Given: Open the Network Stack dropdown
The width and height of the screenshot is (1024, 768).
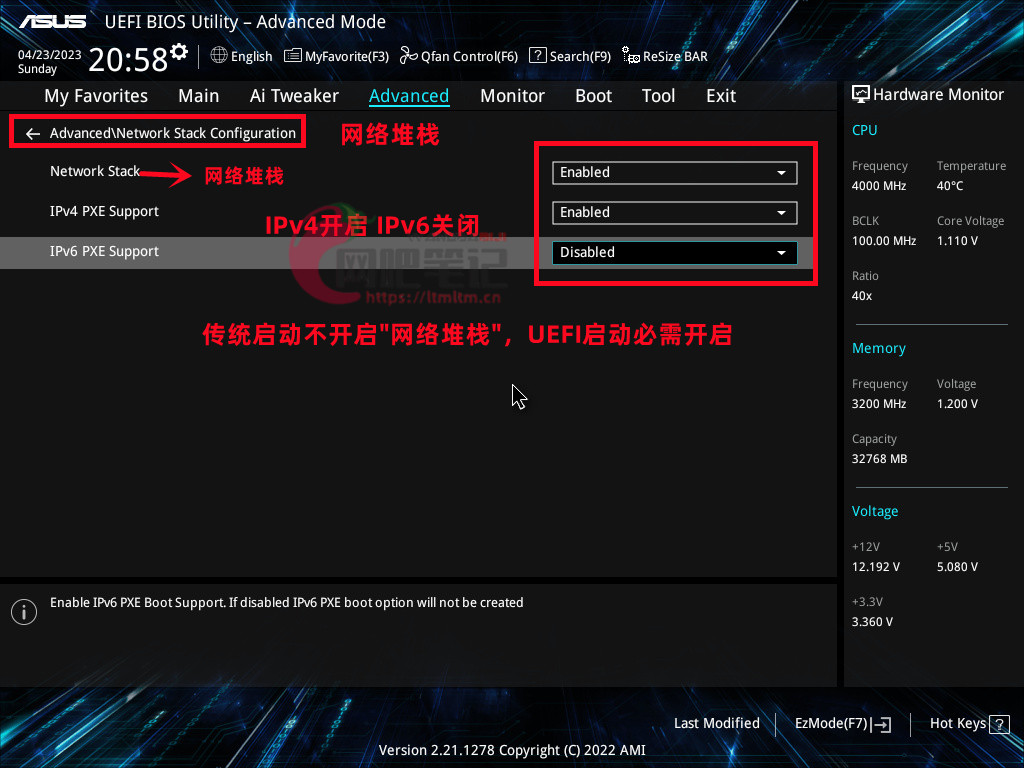Looking at the screenshot, I should (675, 172).
